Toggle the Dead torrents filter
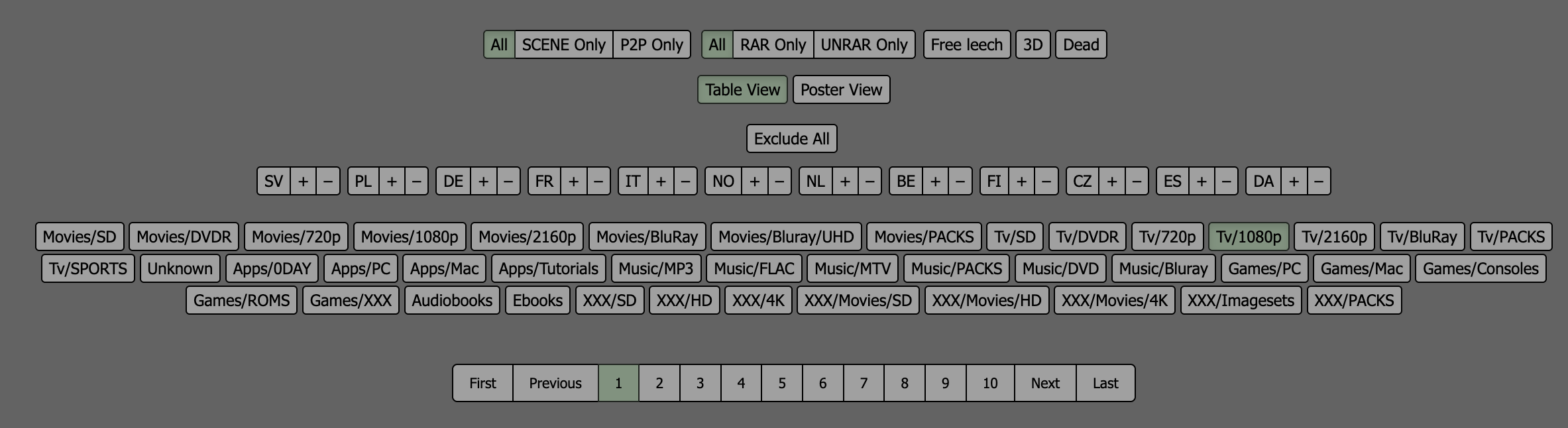This screenshot has width=1568, height=428. (1081, 45)
